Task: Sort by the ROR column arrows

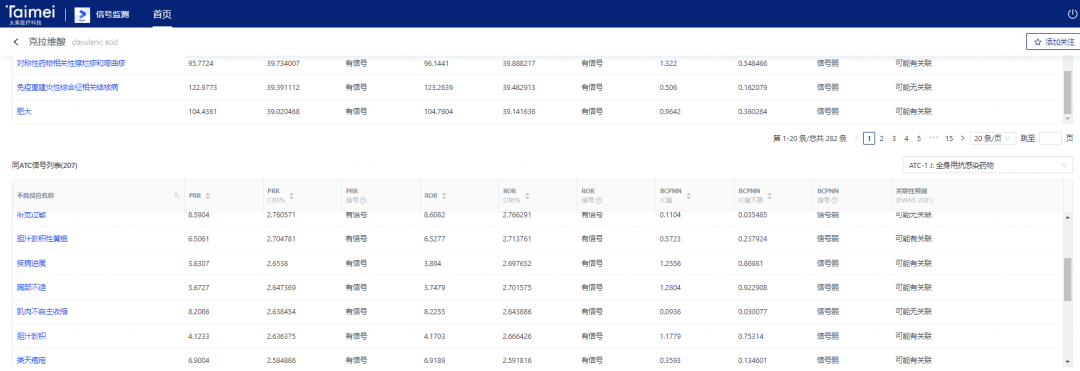Action: (x=444, y=196)
